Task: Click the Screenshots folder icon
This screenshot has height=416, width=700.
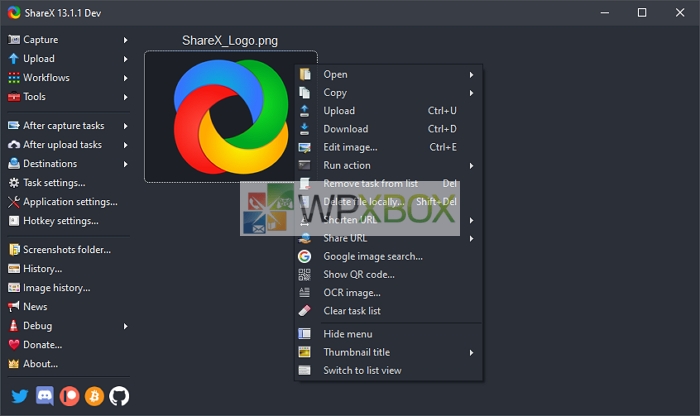Action: [x=14, y=250]
